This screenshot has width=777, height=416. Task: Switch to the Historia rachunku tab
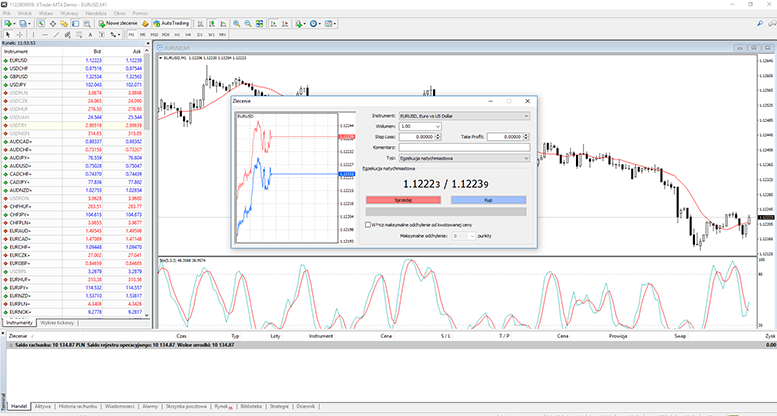(77, 407)
